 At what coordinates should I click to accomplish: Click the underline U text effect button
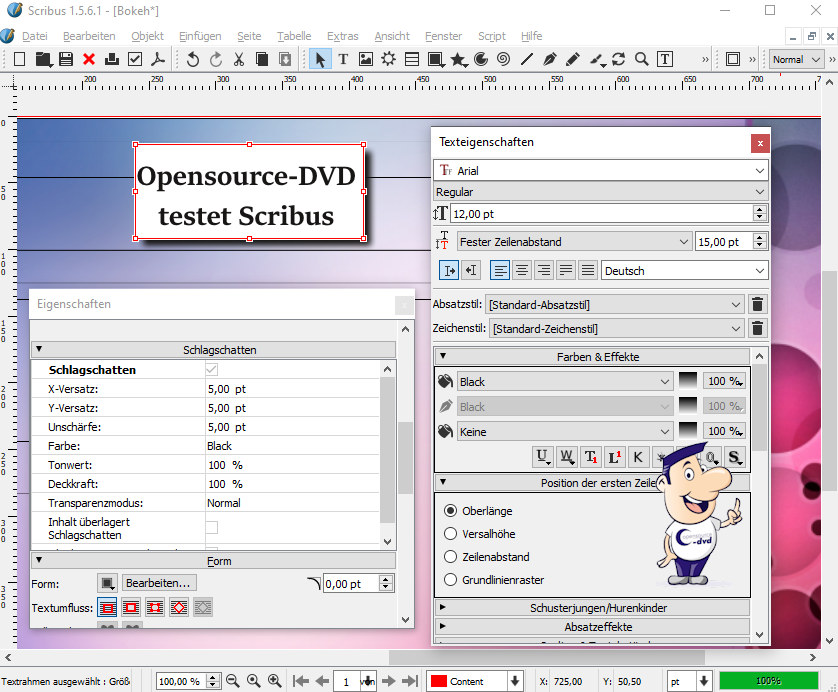[543, 457]
